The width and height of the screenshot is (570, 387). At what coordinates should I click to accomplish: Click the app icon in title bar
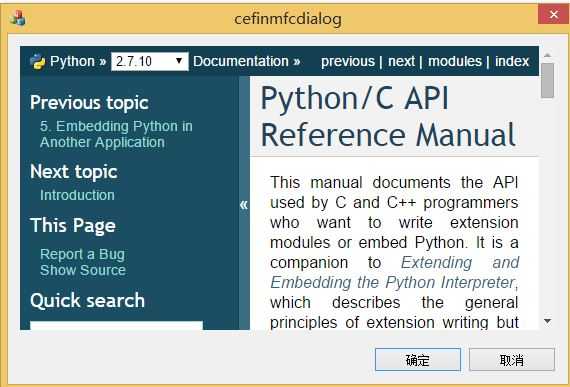click(x=17, y=18)
